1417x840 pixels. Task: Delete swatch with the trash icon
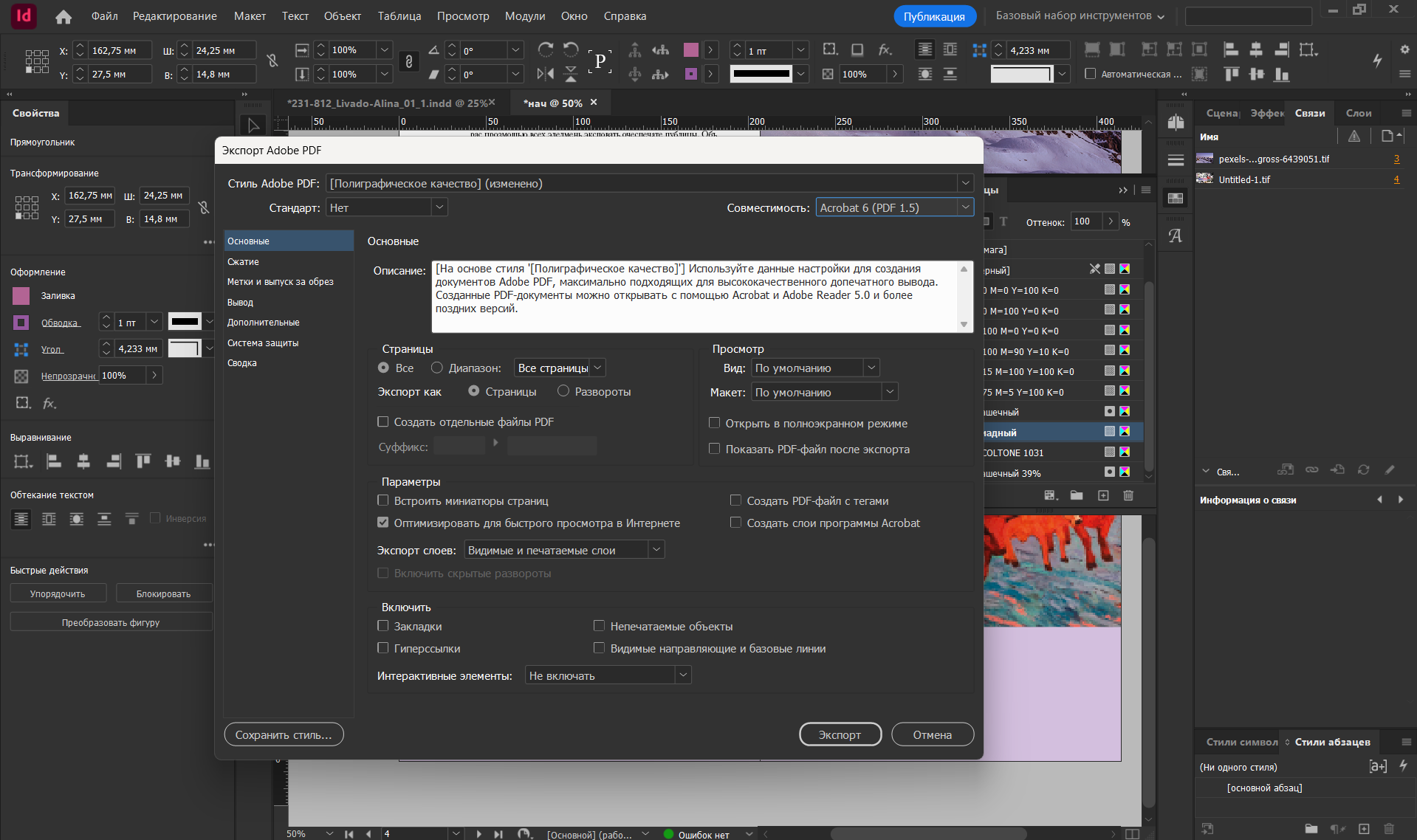pos(1128,495)
